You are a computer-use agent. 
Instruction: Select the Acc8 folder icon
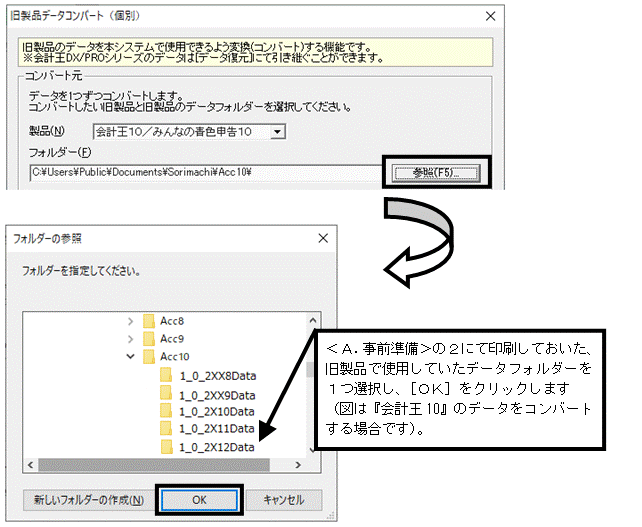pyautogui.click(x=149, y=321)
